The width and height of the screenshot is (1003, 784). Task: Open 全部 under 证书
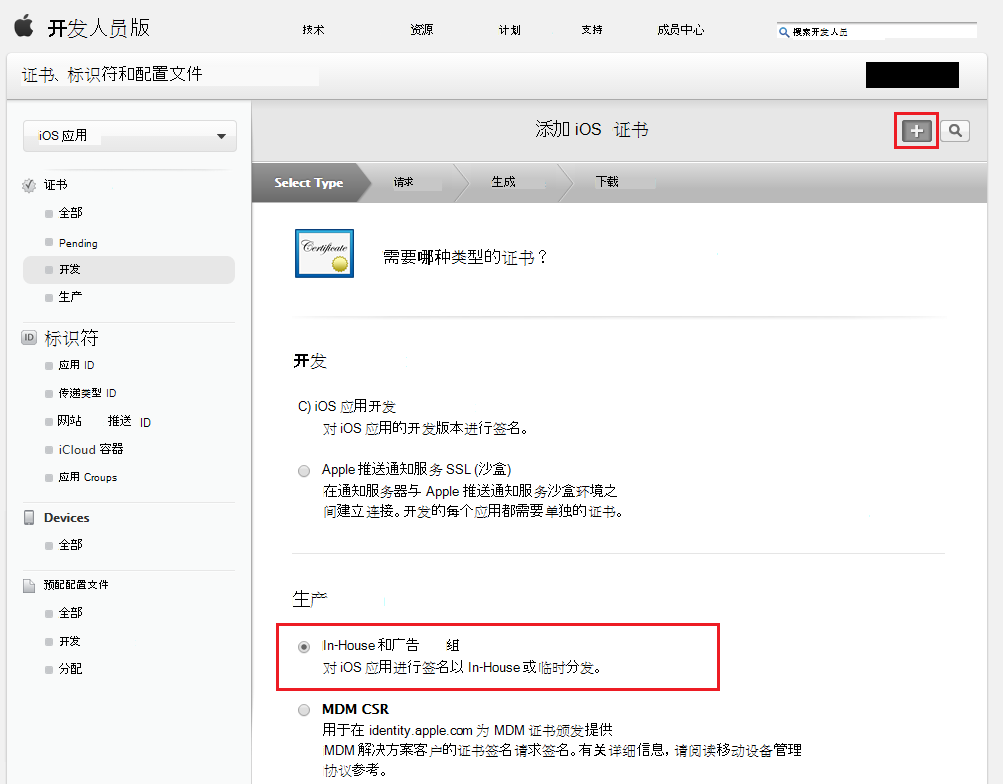(x=70, y=213)
